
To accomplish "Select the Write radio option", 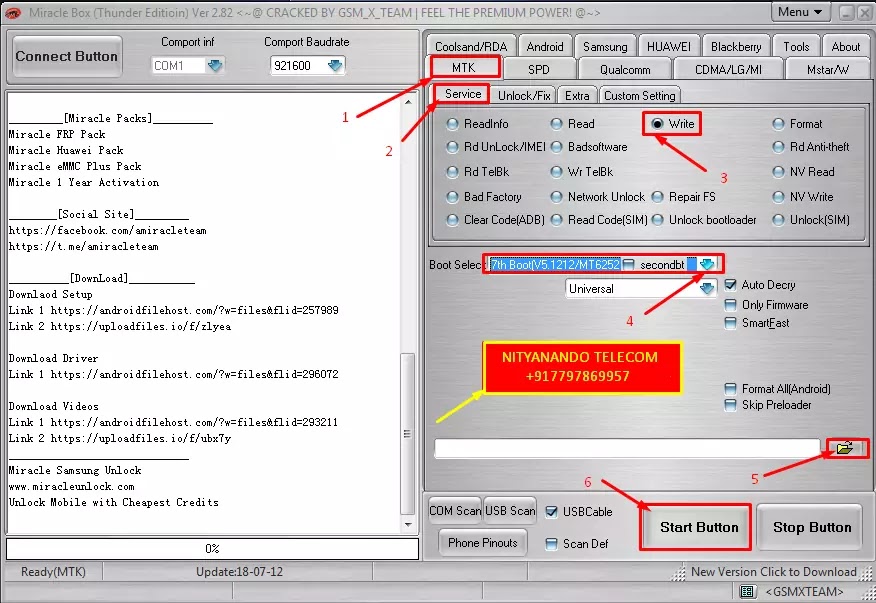I will [x=658, y=124].
